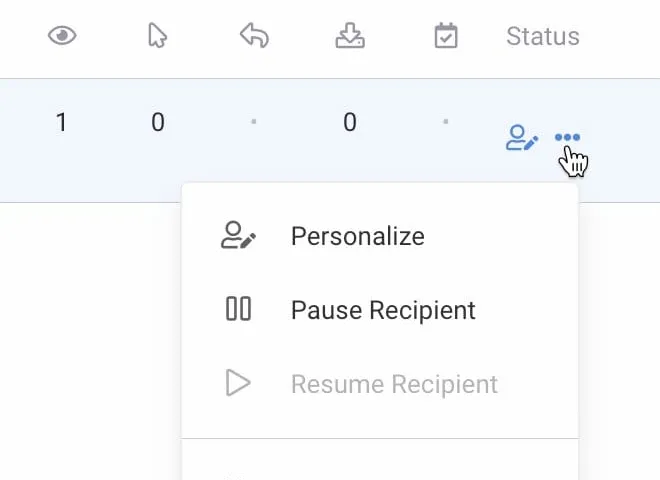Click the dot value under the calendar icon

tap(446, 122)
